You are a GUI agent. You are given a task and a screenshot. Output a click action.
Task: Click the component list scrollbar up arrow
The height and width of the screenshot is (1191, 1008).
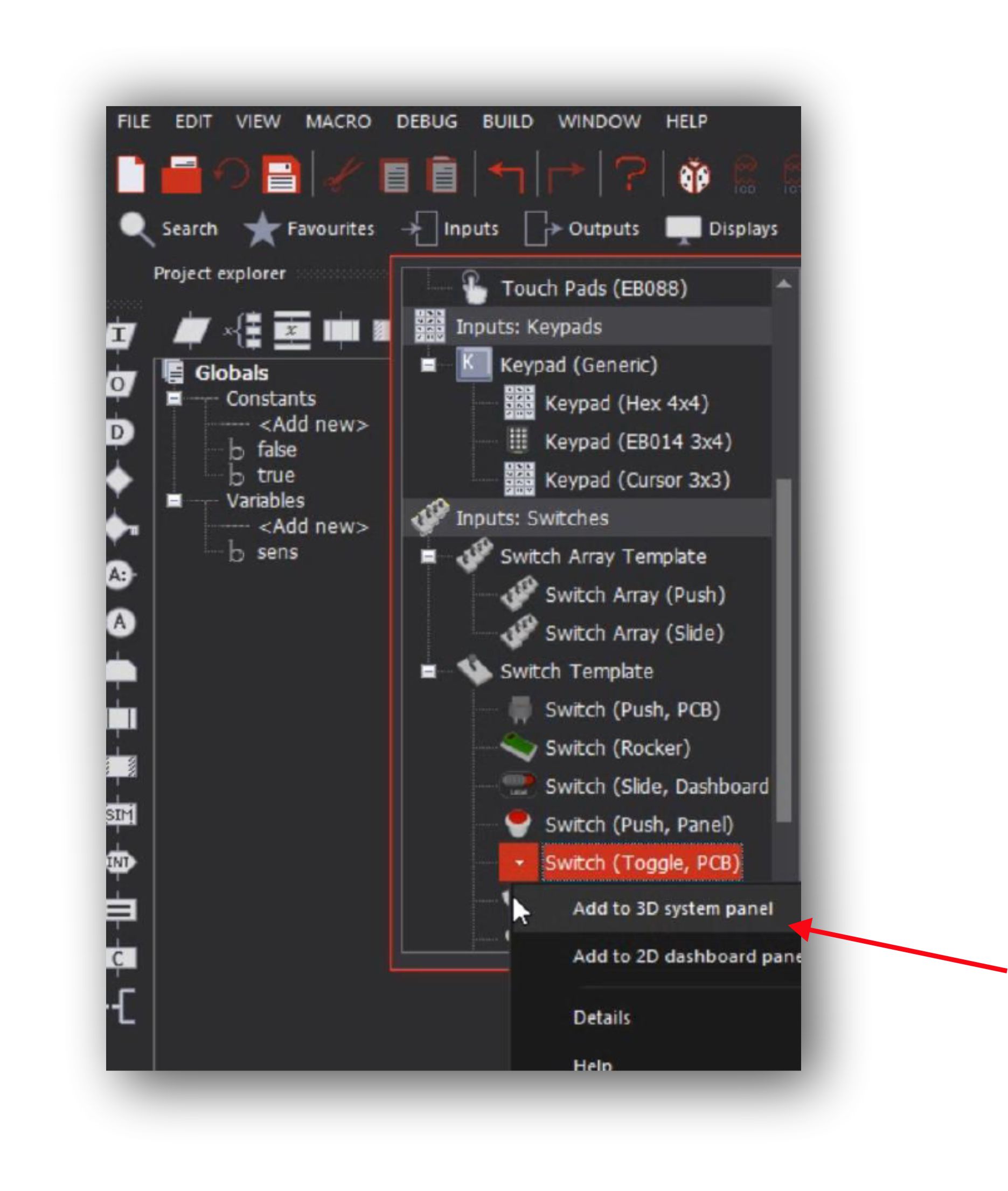783,284
